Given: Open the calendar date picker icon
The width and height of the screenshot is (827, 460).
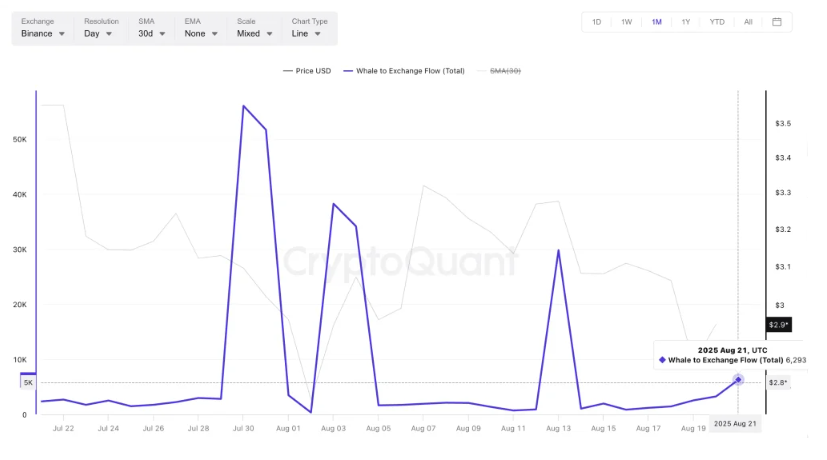Looking at the screenshot, I should click(777, 22).
